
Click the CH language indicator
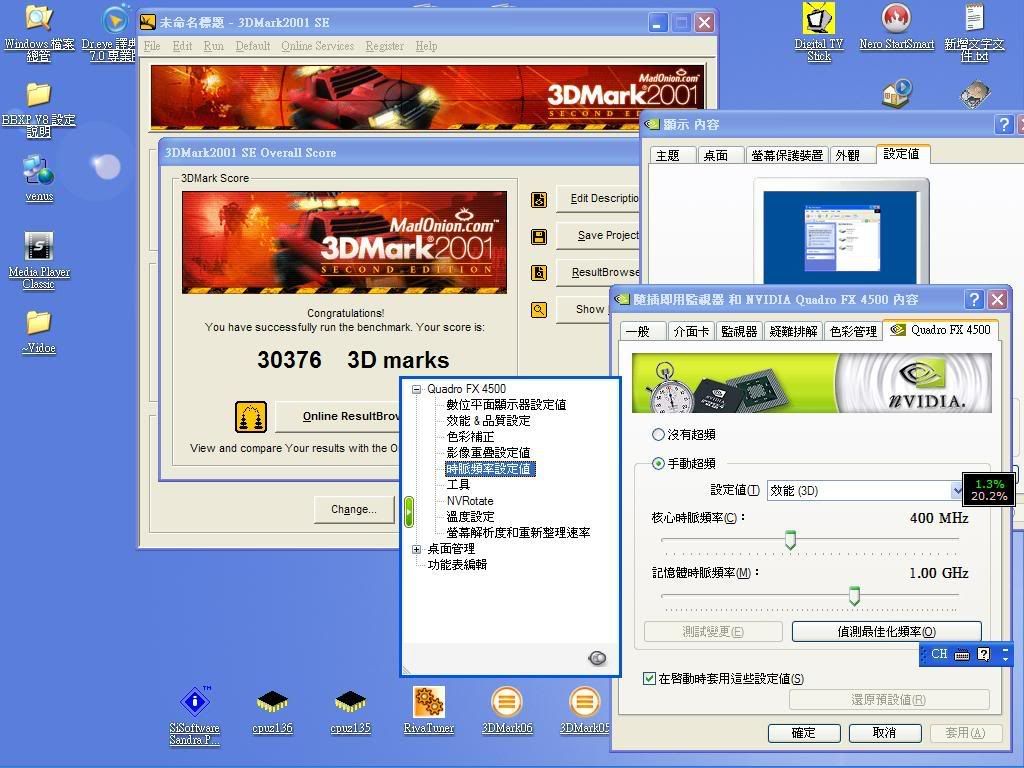939,654
